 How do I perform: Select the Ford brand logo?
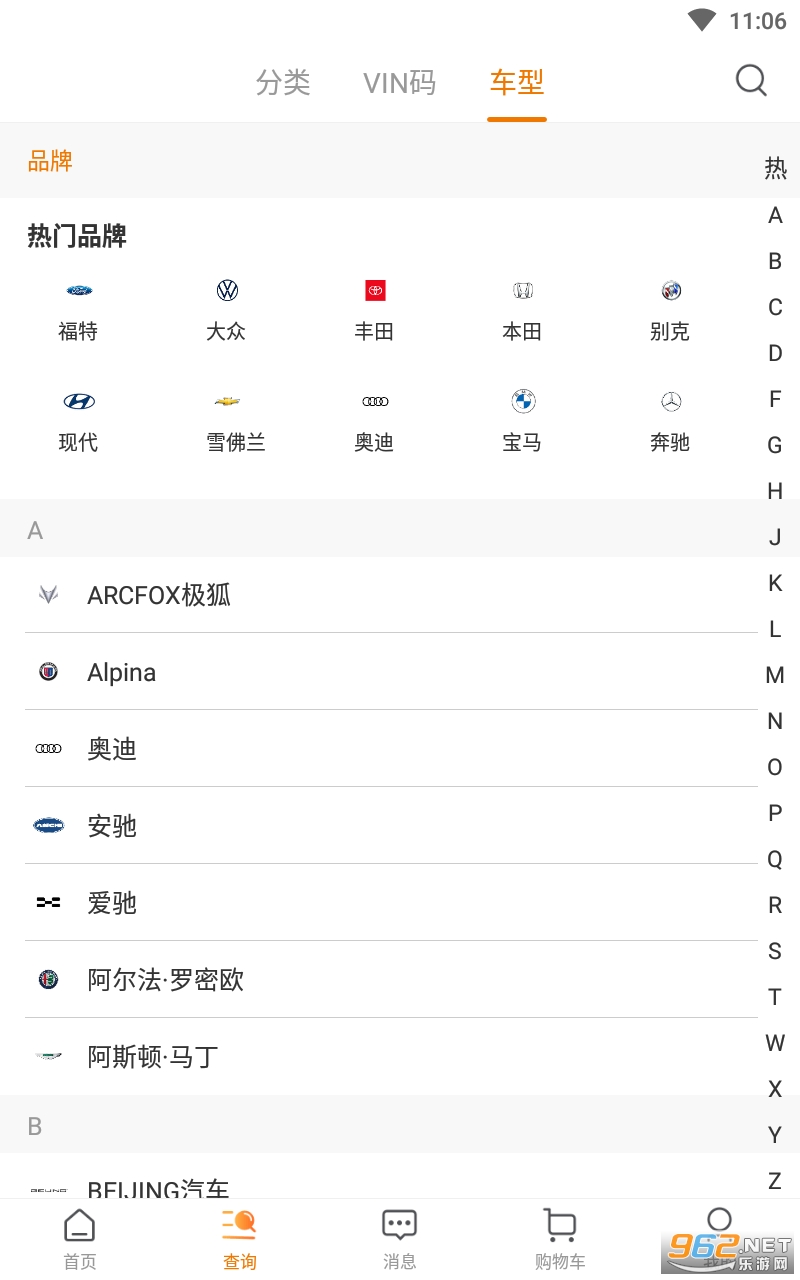coord(79,291)
